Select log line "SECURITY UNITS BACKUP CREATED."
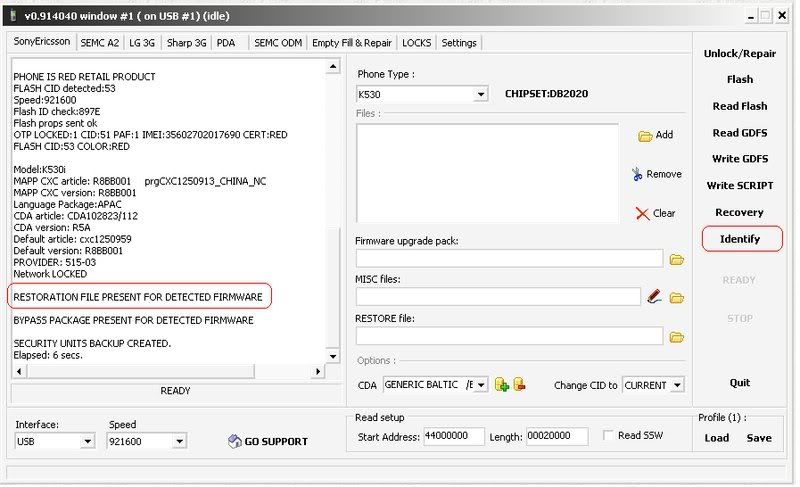The width and height of the screenshot is (800, 487). (x=92, y=344)
